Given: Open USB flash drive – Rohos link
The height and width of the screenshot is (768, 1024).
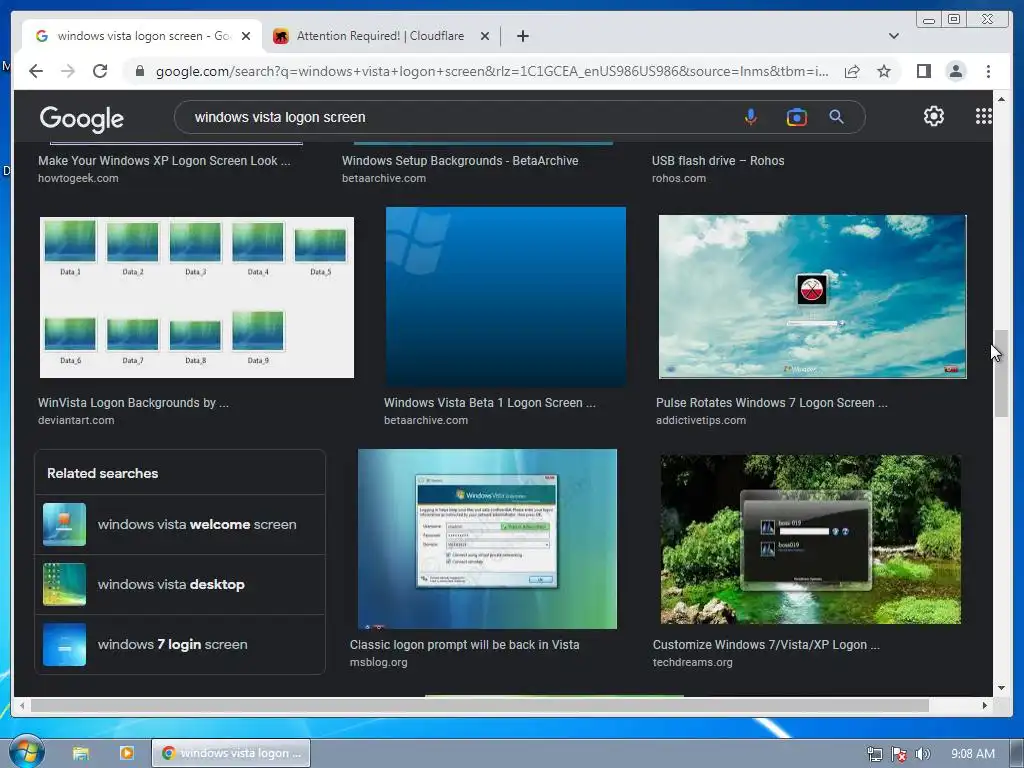Looking at the screenshot, I should tap(718, 161).
